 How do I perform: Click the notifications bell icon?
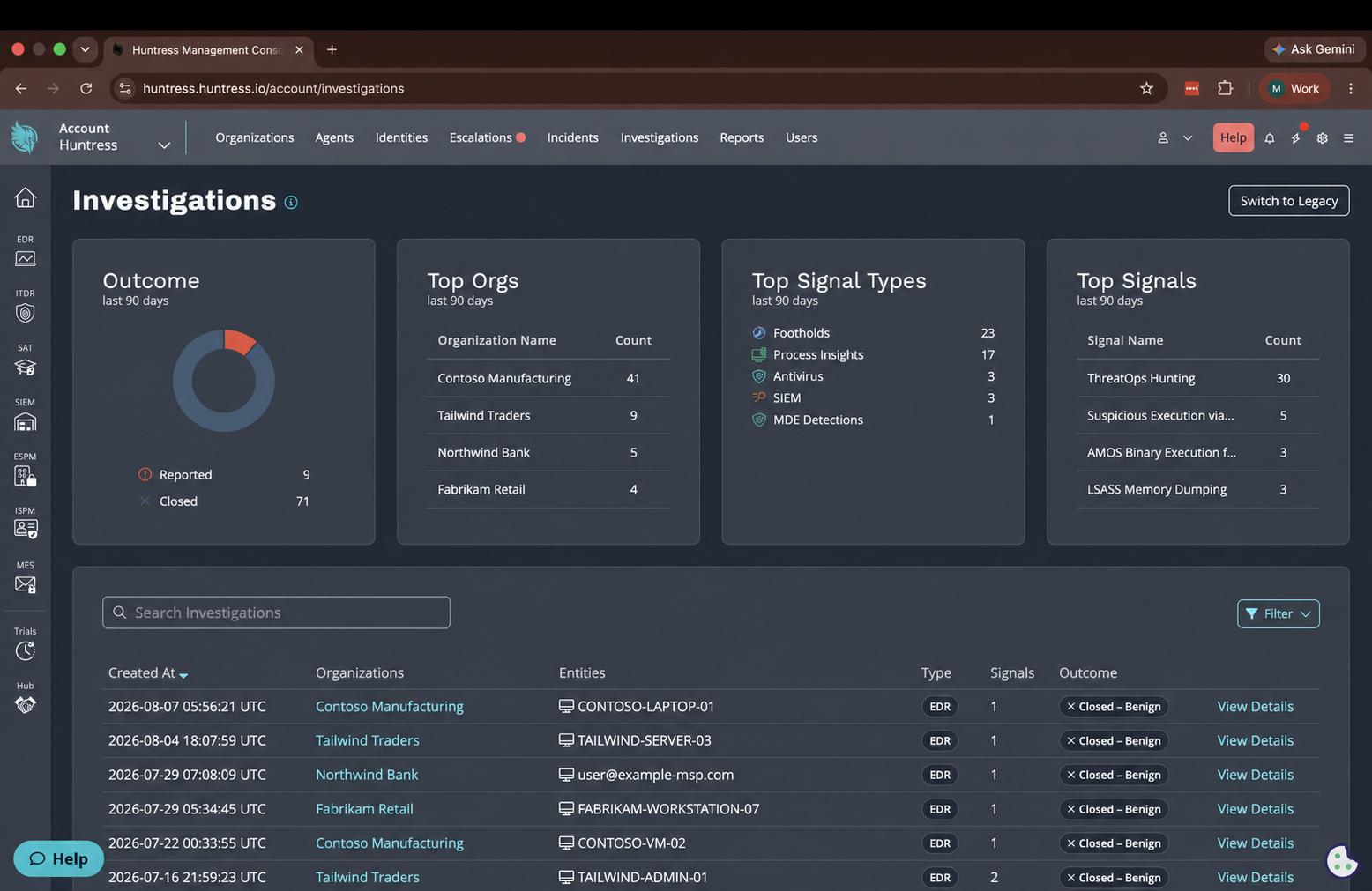coord(1270,137)
